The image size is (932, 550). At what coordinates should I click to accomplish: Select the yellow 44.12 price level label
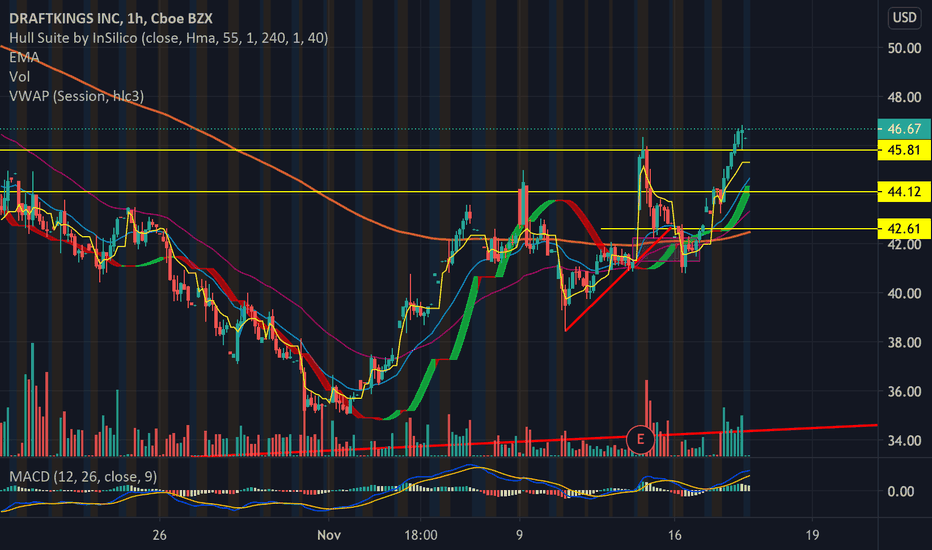click(x=904, y=191)
